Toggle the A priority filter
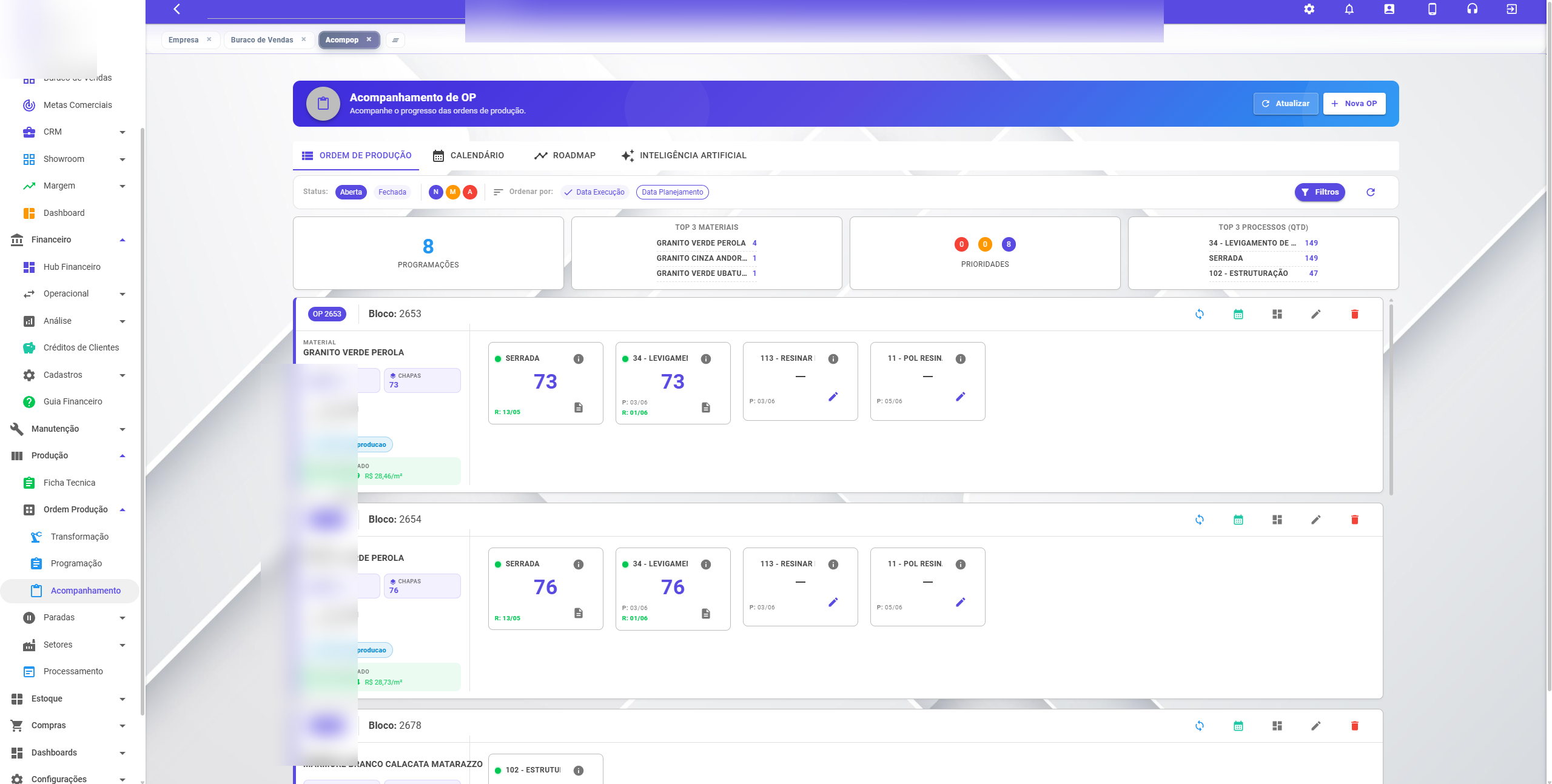Image resolution: width=1552 pixels, height=784 pixels. [469, 192]
